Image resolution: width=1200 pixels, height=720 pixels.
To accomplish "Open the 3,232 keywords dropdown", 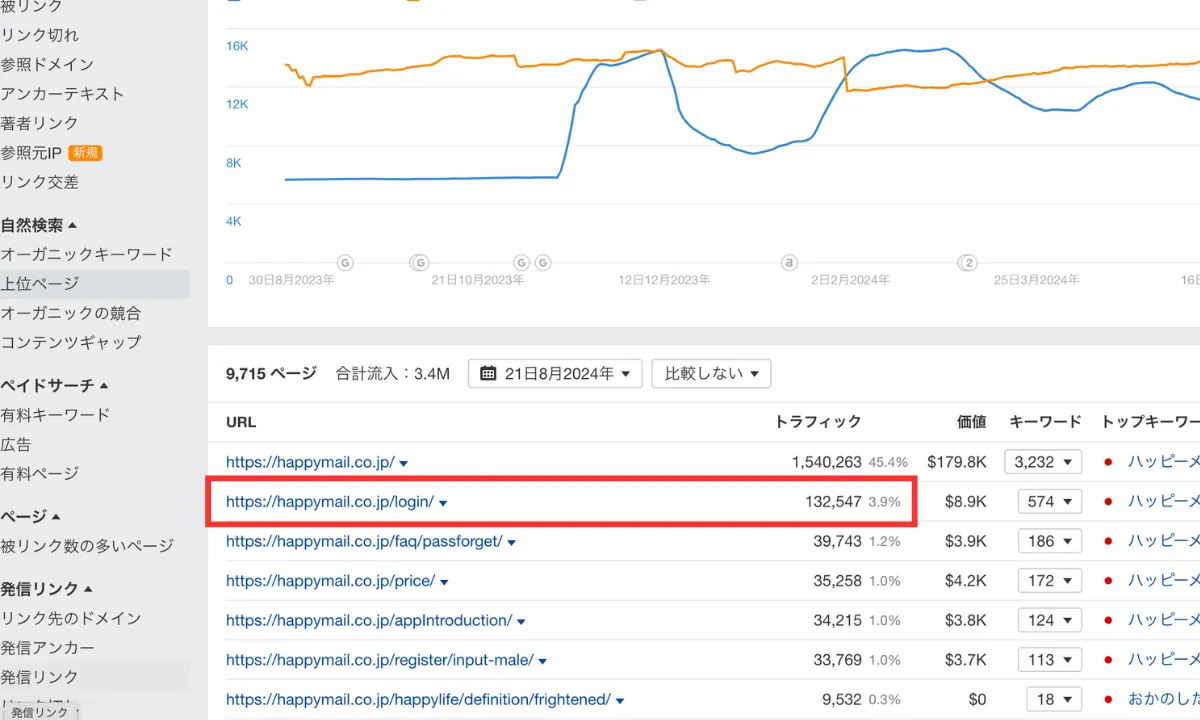I will point(1043,462).
